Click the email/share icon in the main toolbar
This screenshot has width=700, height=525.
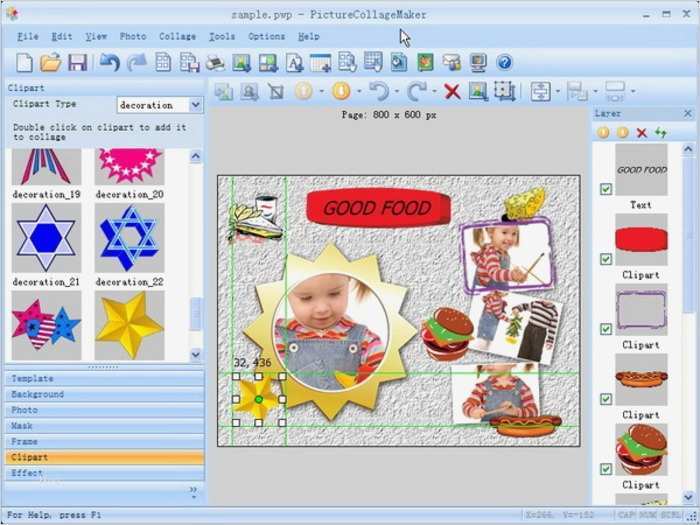tap(451, 62)
